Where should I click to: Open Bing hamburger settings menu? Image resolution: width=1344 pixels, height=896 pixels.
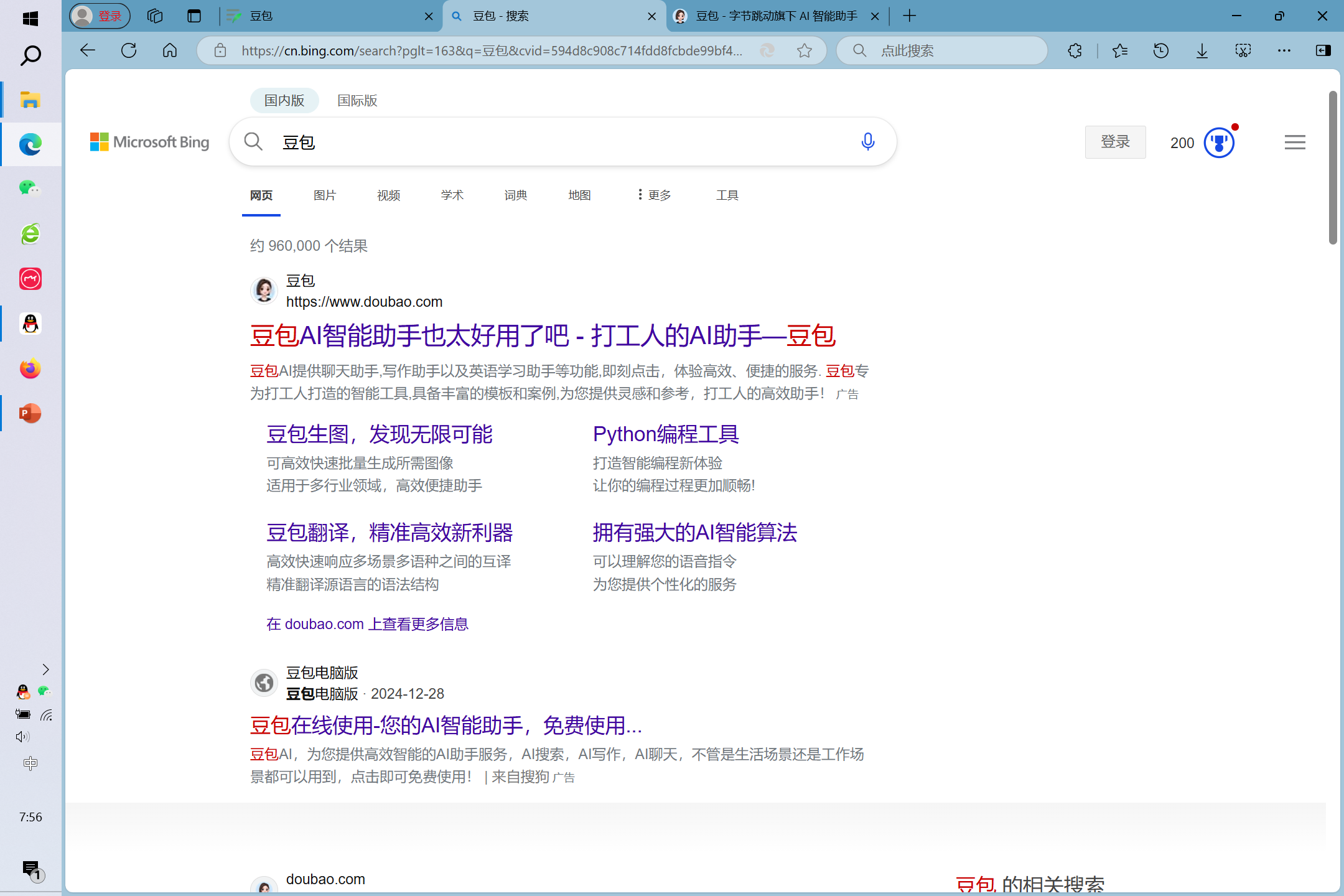[x=1295, y=142]
